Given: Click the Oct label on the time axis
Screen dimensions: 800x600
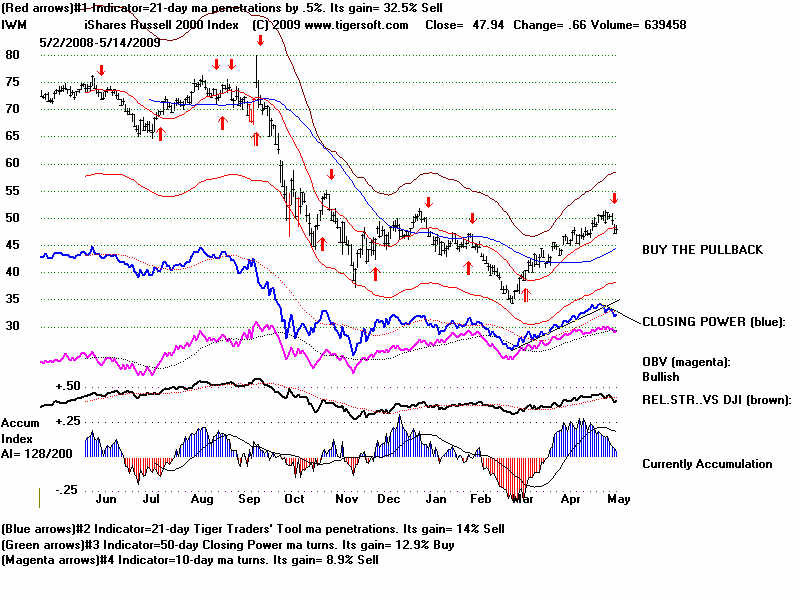Looking at the screenshot, I should [x=295, y=497].
